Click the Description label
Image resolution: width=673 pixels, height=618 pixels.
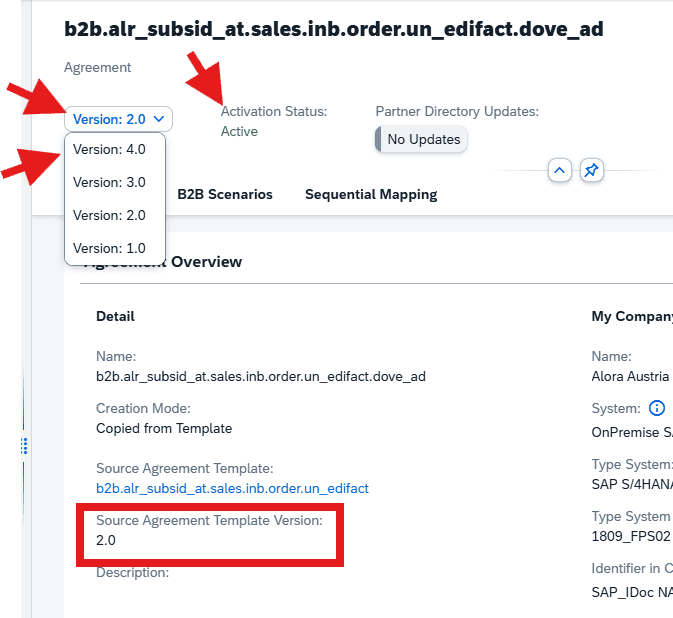pos(132,573)
